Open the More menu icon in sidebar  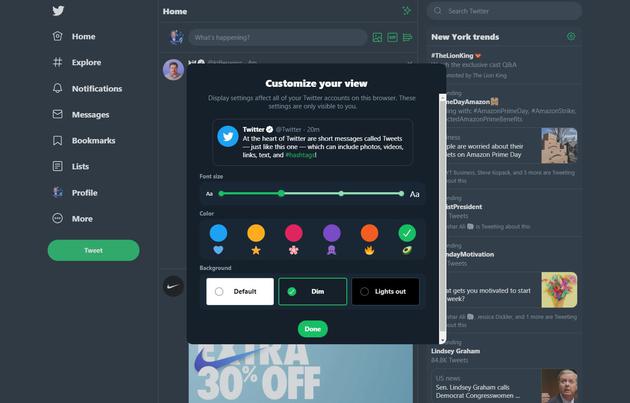(x=57, y=218)
